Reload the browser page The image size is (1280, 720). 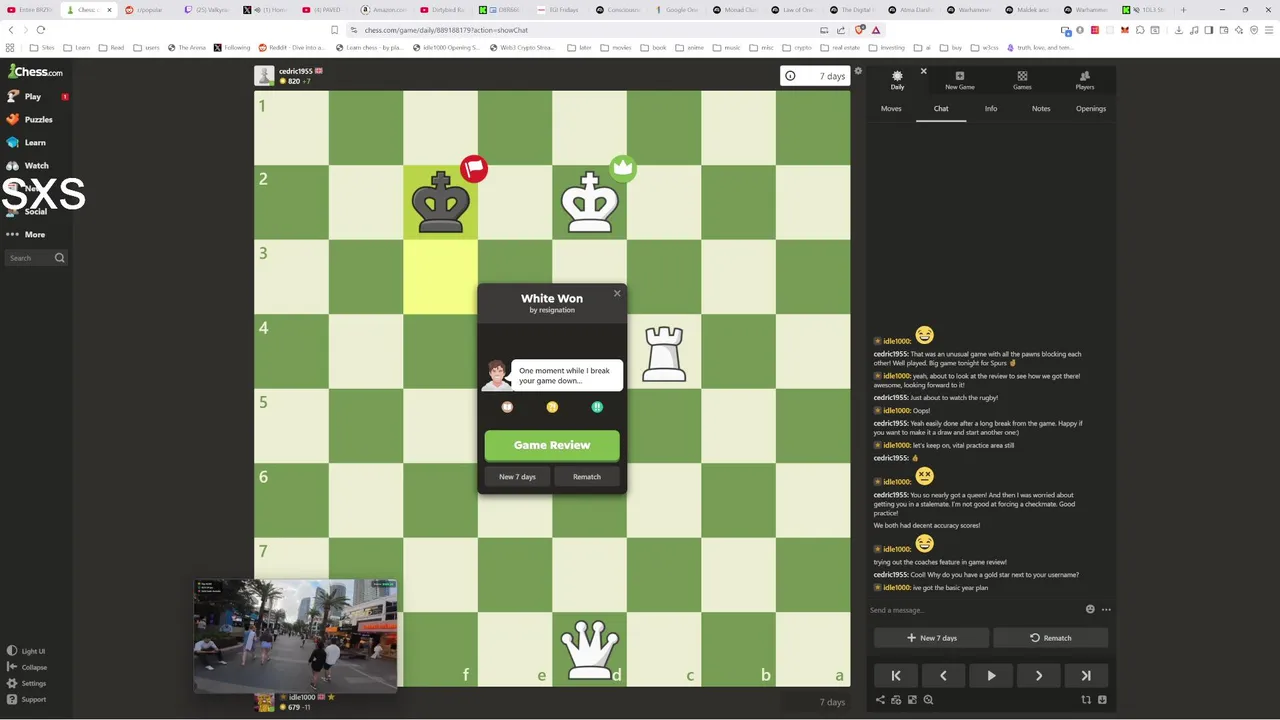(40, 30)
